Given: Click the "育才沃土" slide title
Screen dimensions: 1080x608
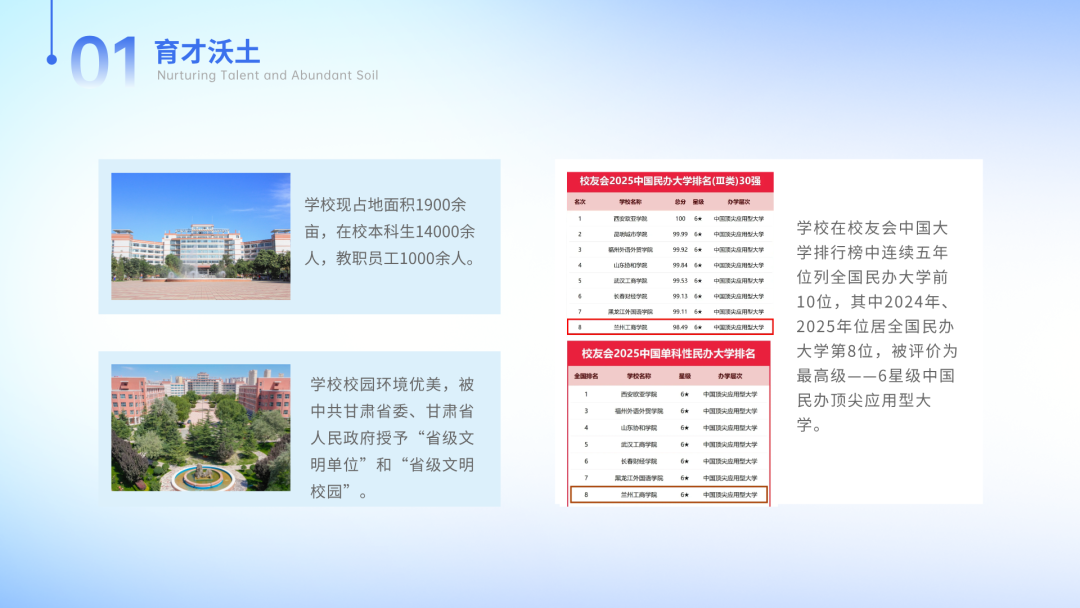Looking at the screenshot, I should point(207,51).
